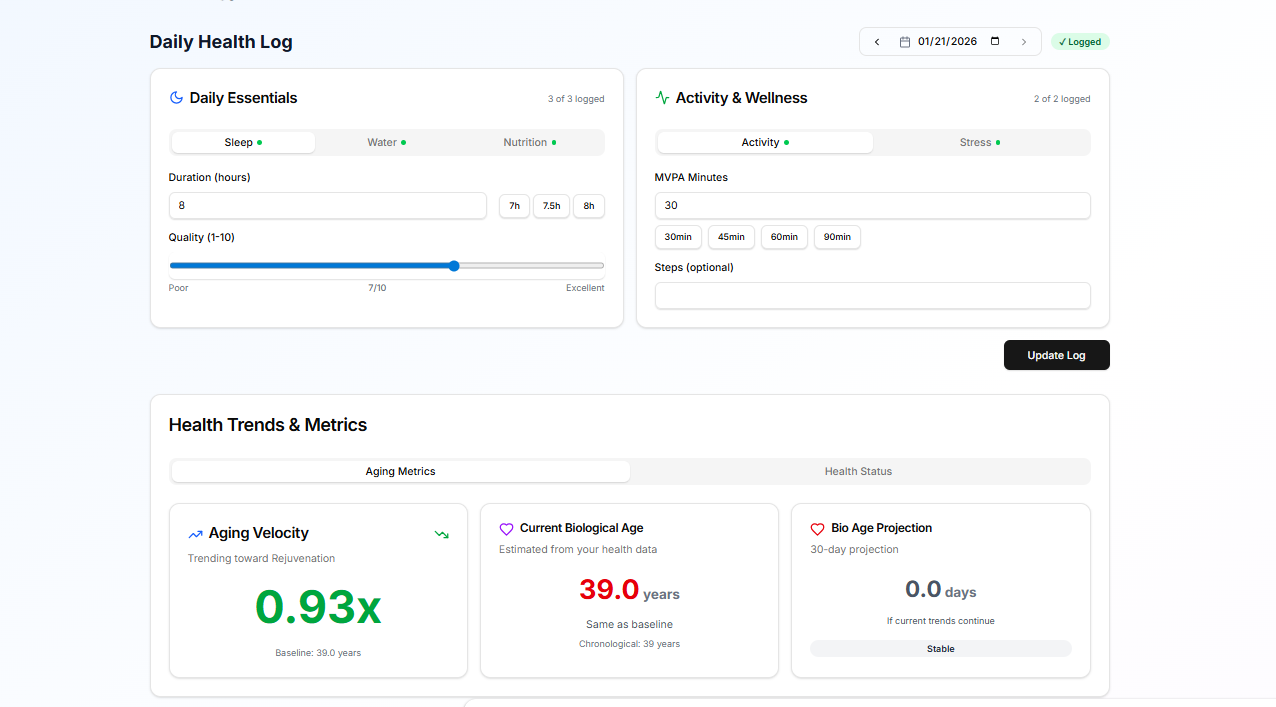Click the pulse icon beside Activity & Wellness
The image size is (1276, 707).
[662, 98]
